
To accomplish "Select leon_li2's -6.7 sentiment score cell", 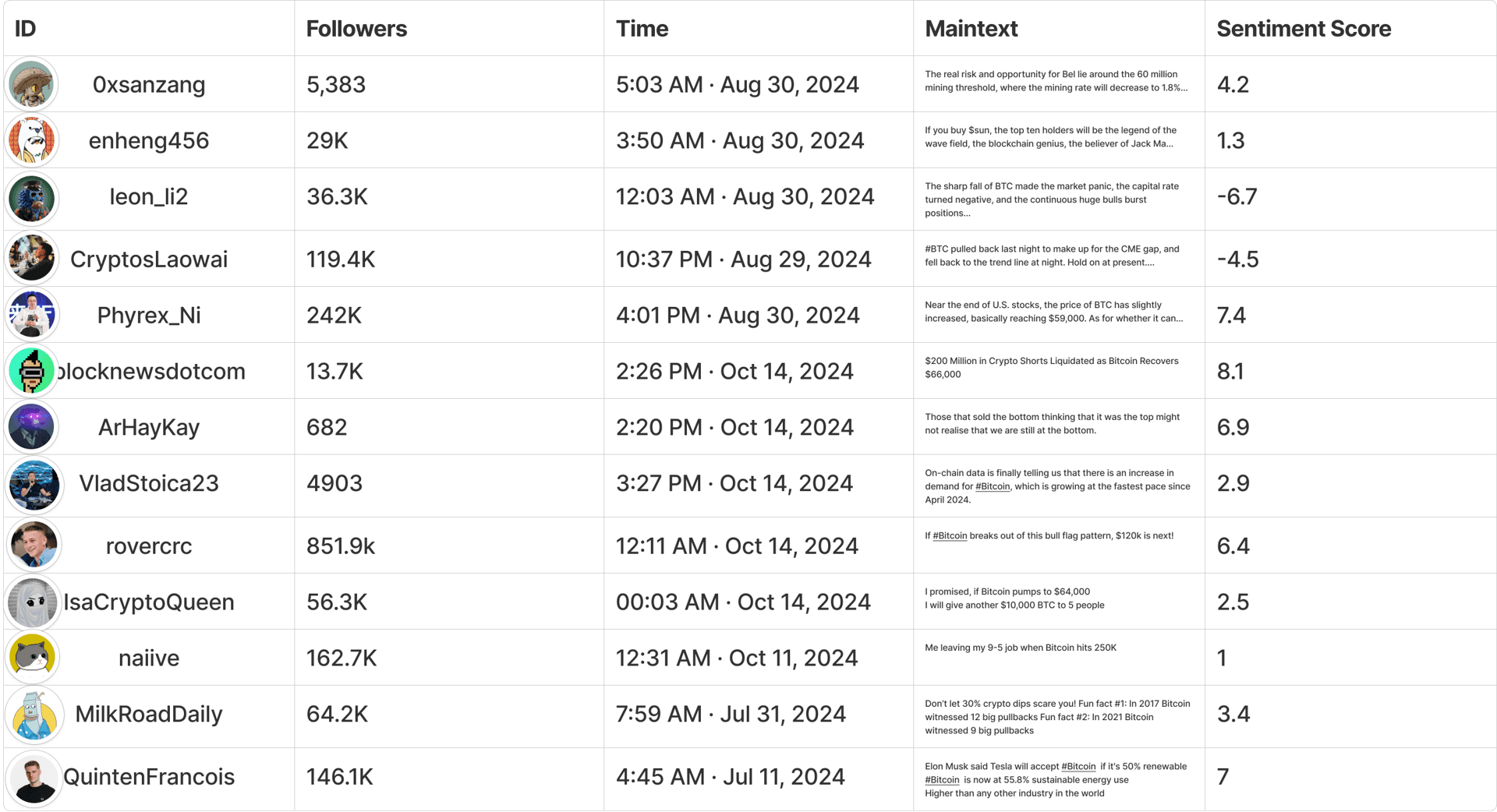I will (x=1237, y=197).
